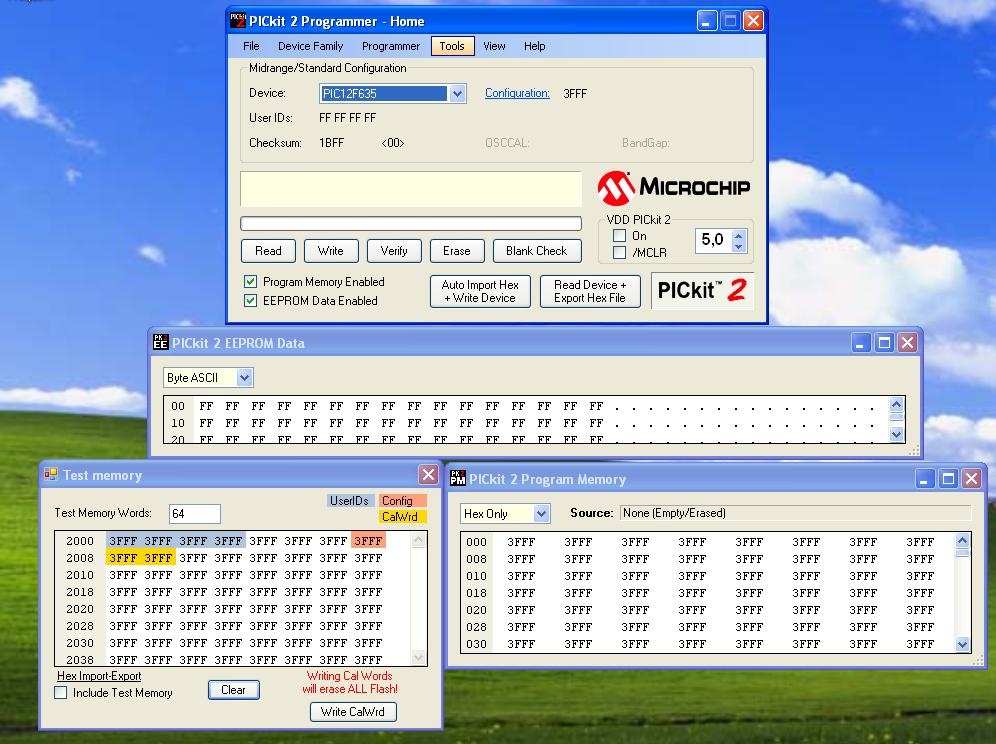Click the Microchip logo
The height and width of the screenshot is (744, 996).
click(674, 187)
